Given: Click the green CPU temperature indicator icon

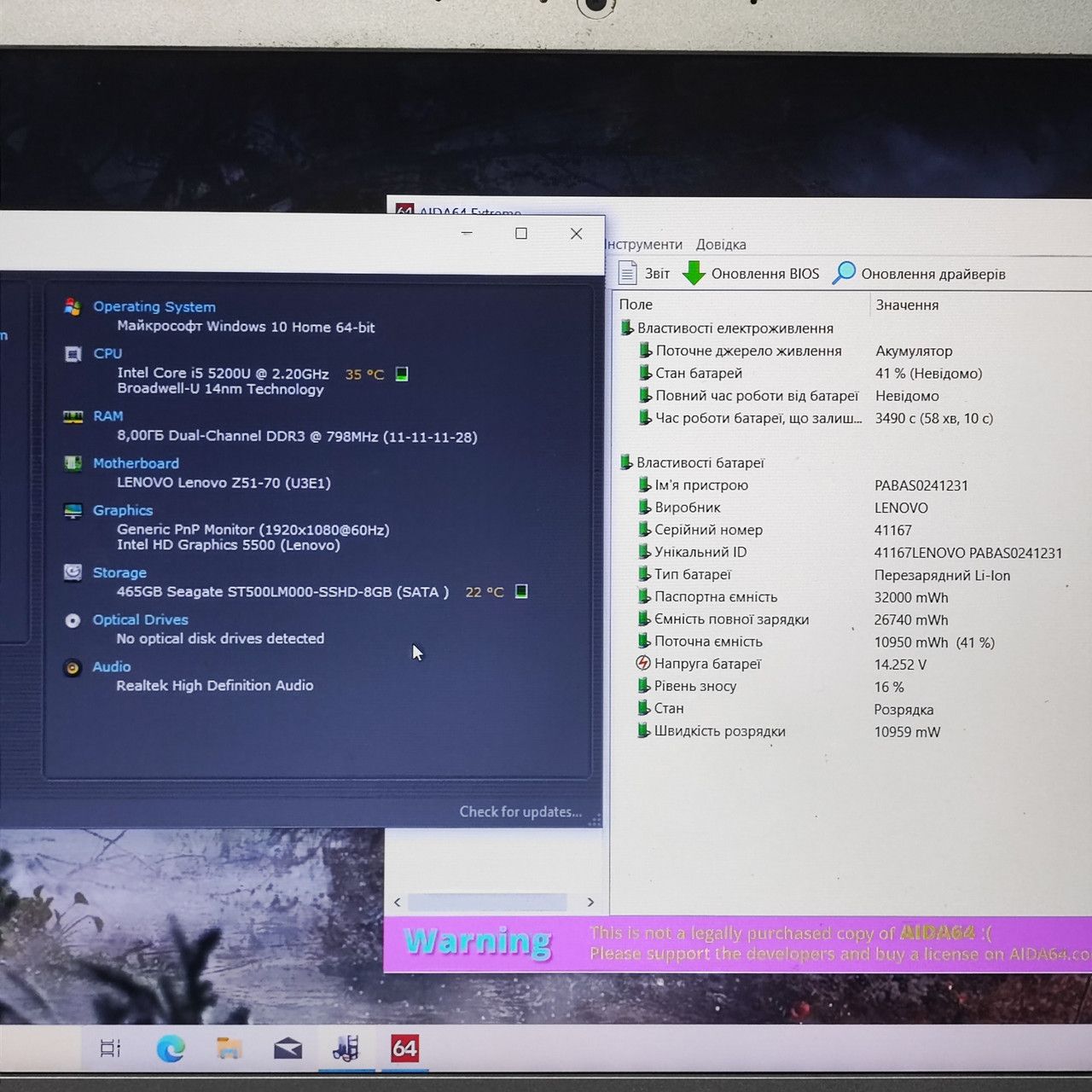Looking at the screenshot, I should tap(402, 374).
